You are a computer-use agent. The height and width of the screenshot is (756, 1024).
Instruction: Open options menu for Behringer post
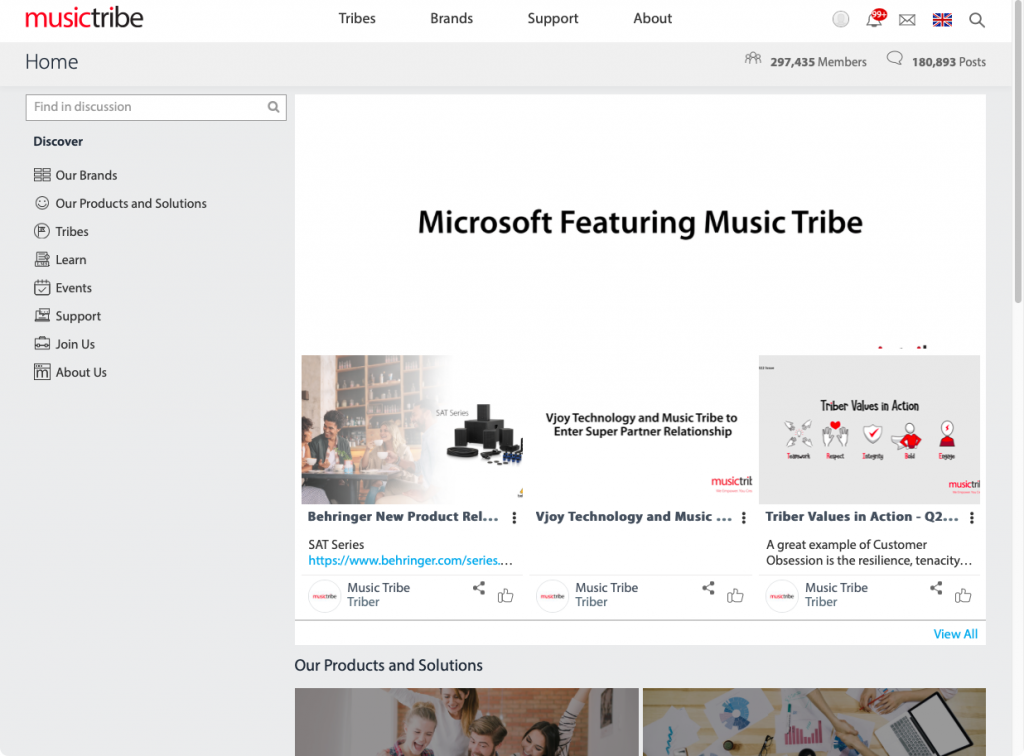coord(514,518)
